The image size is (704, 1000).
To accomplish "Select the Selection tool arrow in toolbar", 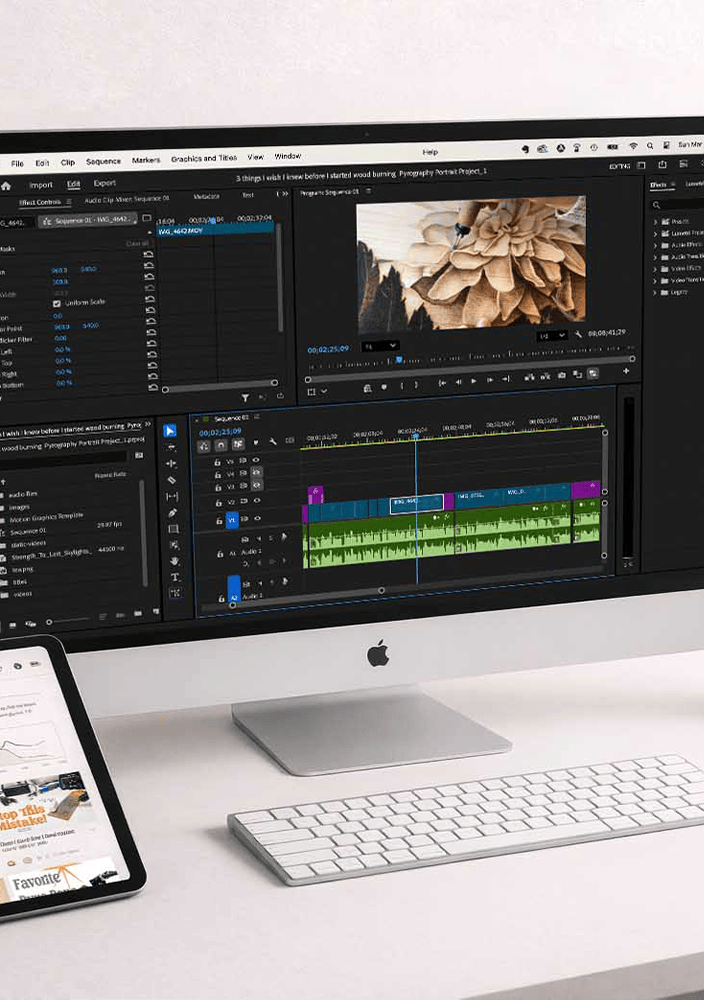I will point(170,430).
